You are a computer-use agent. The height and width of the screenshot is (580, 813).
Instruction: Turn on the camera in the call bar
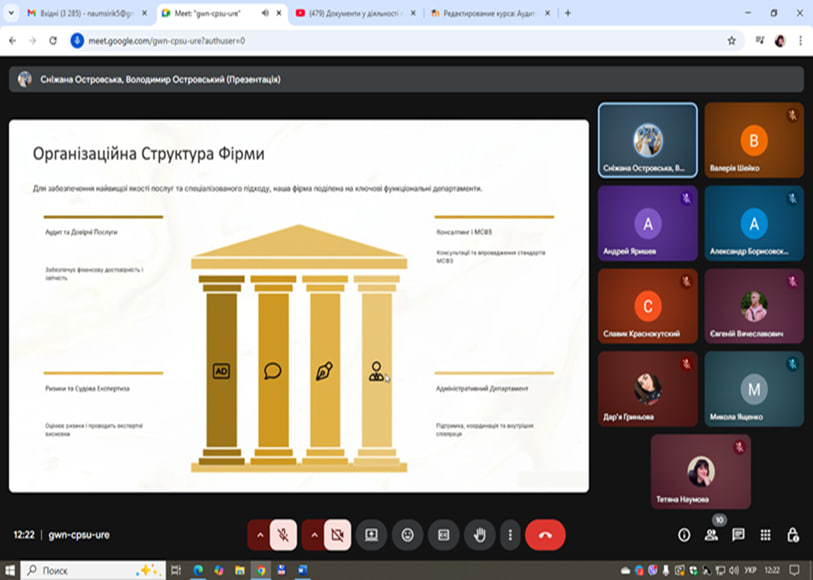(x=338, y=535)
